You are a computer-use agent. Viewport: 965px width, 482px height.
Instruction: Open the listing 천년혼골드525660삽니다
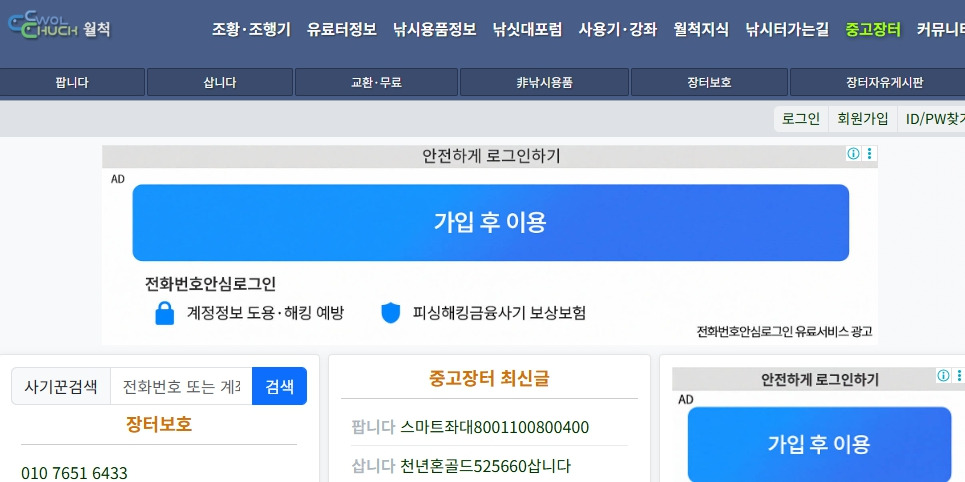(x=485, y=465)
